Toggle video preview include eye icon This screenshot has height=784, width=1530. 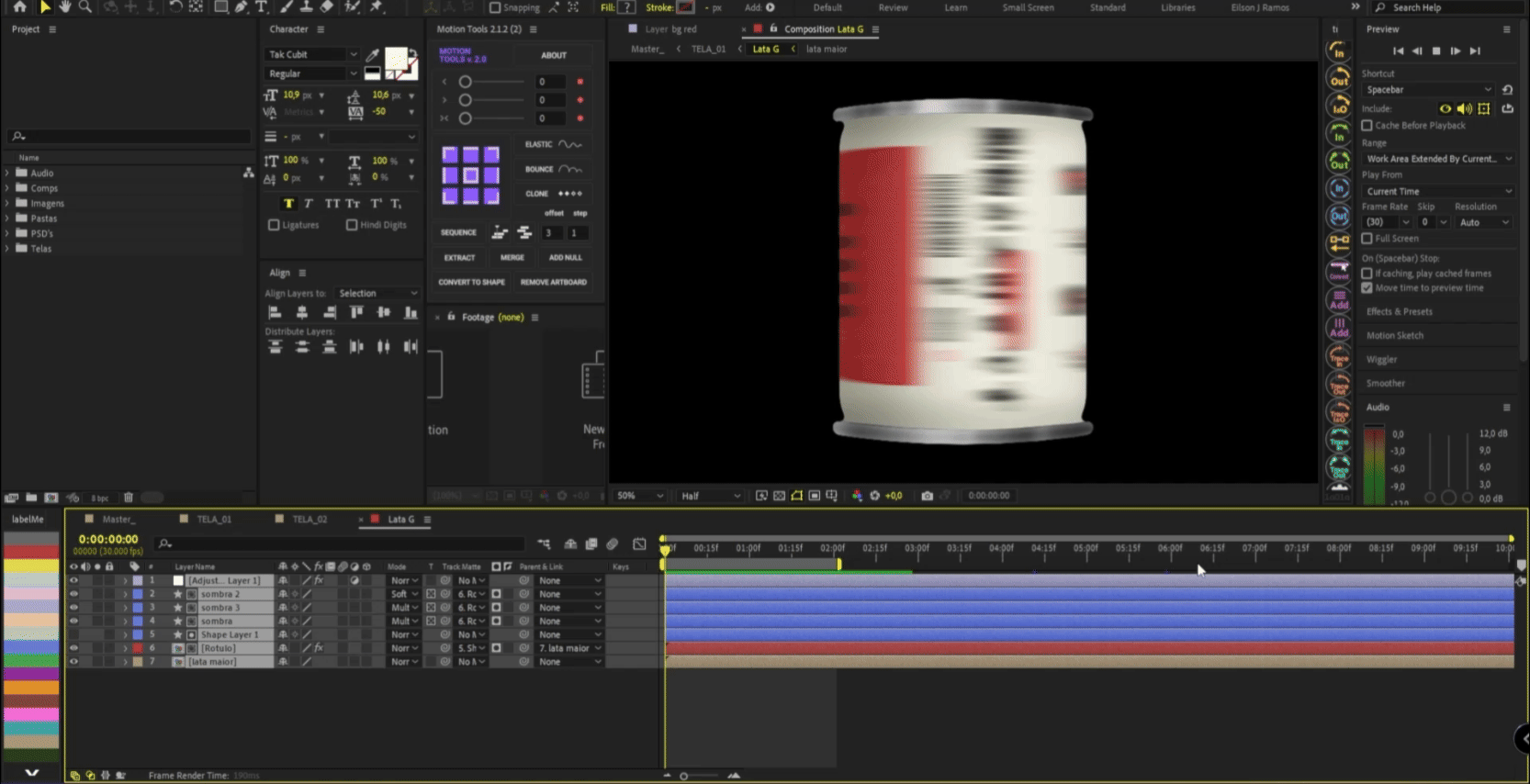tap(1446, 108)
